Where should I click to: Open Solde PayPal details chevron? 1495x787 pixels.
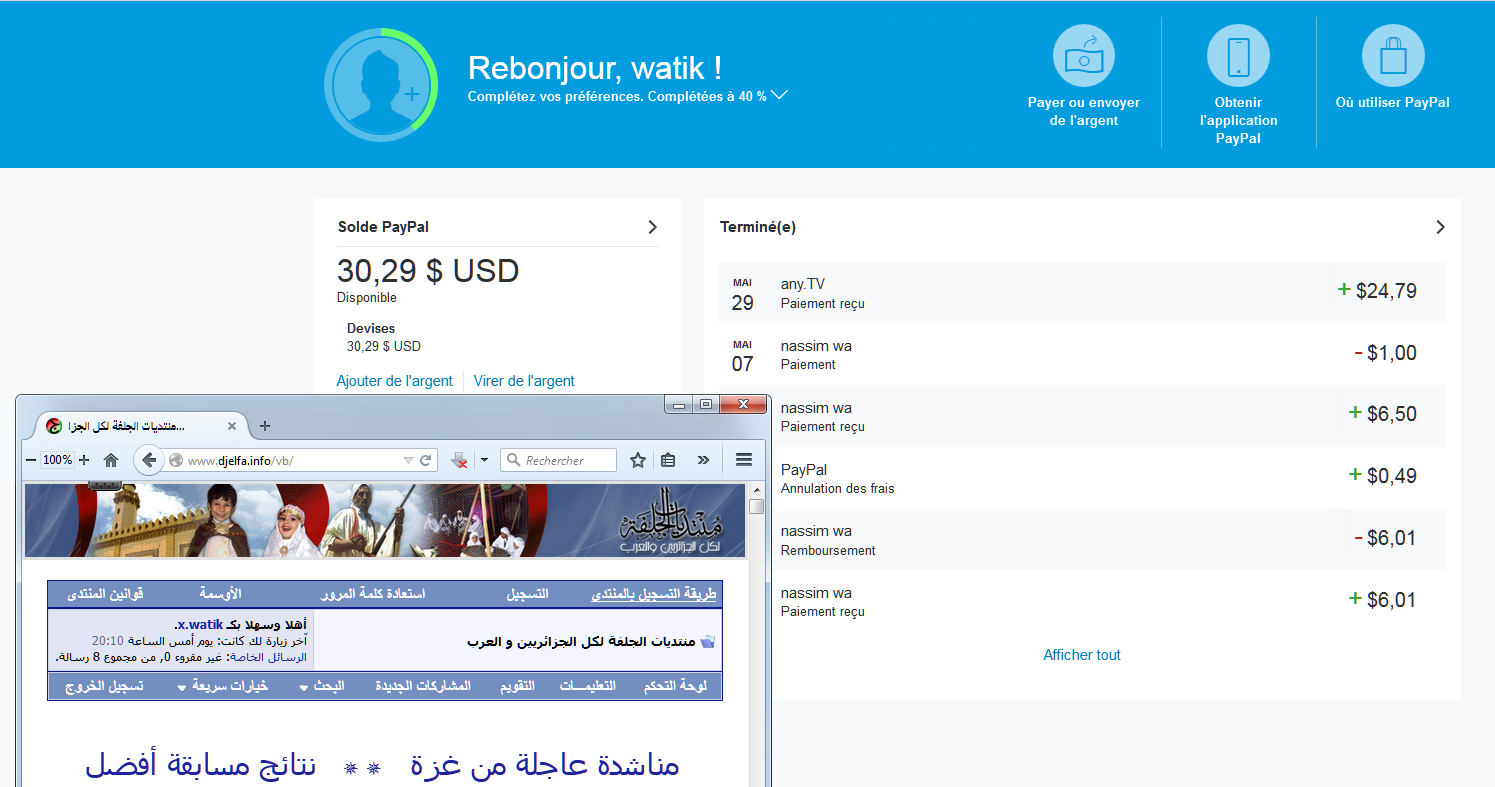pos(652,227)
